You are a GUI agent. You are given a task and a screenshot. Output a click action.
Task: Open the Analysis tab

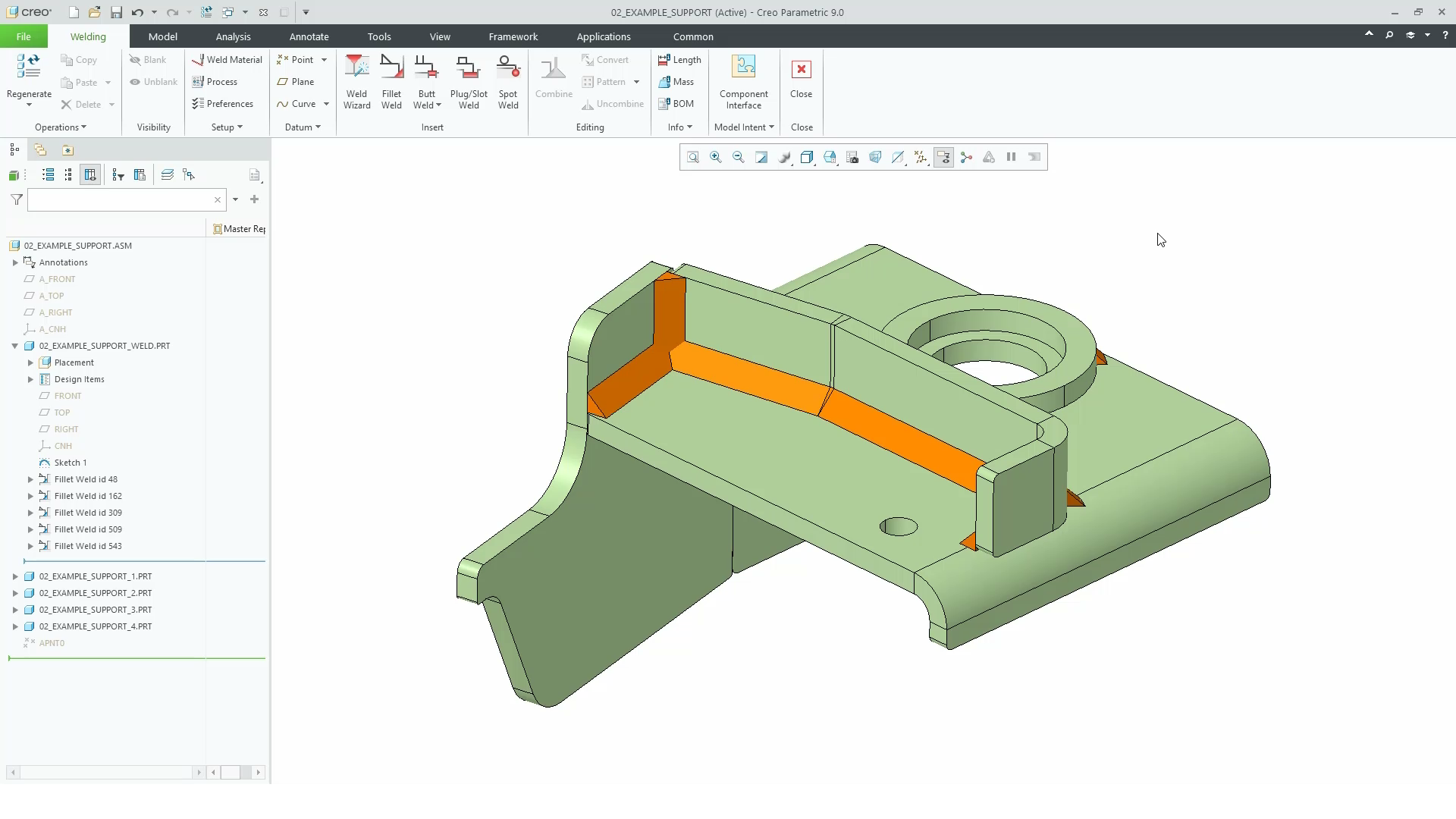tap(233, 36)
